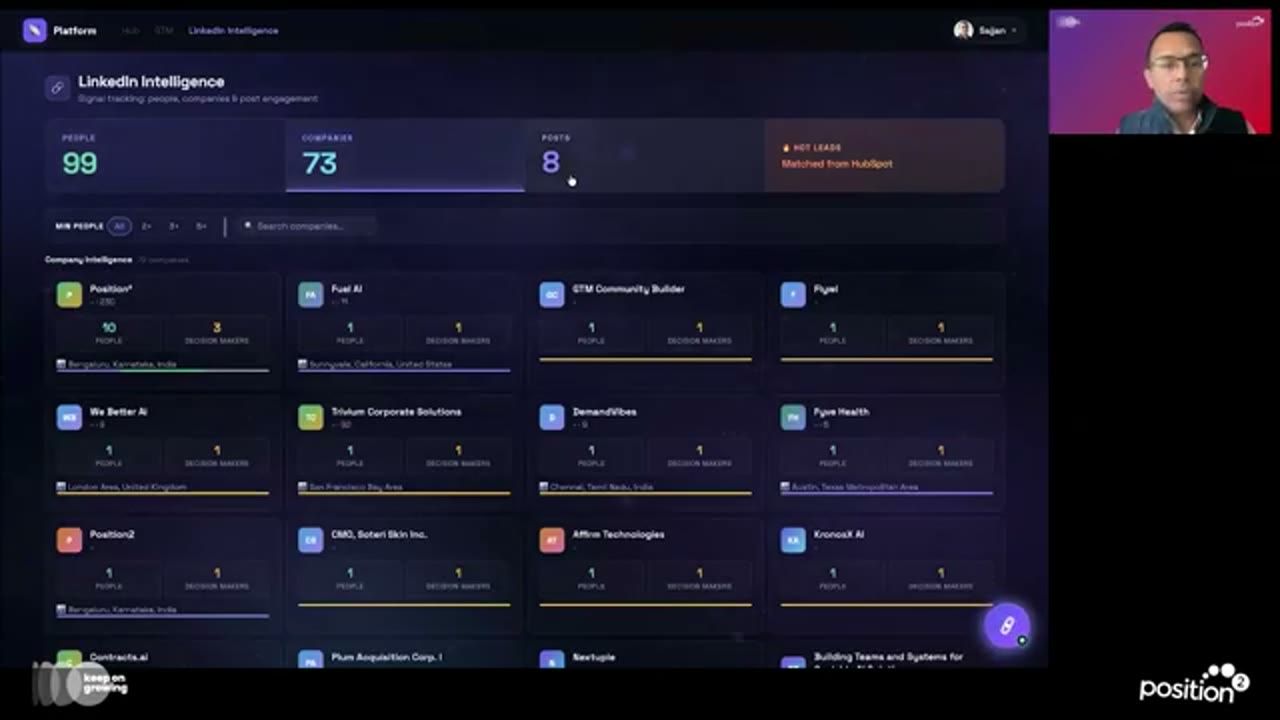Click the DemandVibes avatar icon
The width and height of the screenshot is (1280, 720).
(552, 418)
